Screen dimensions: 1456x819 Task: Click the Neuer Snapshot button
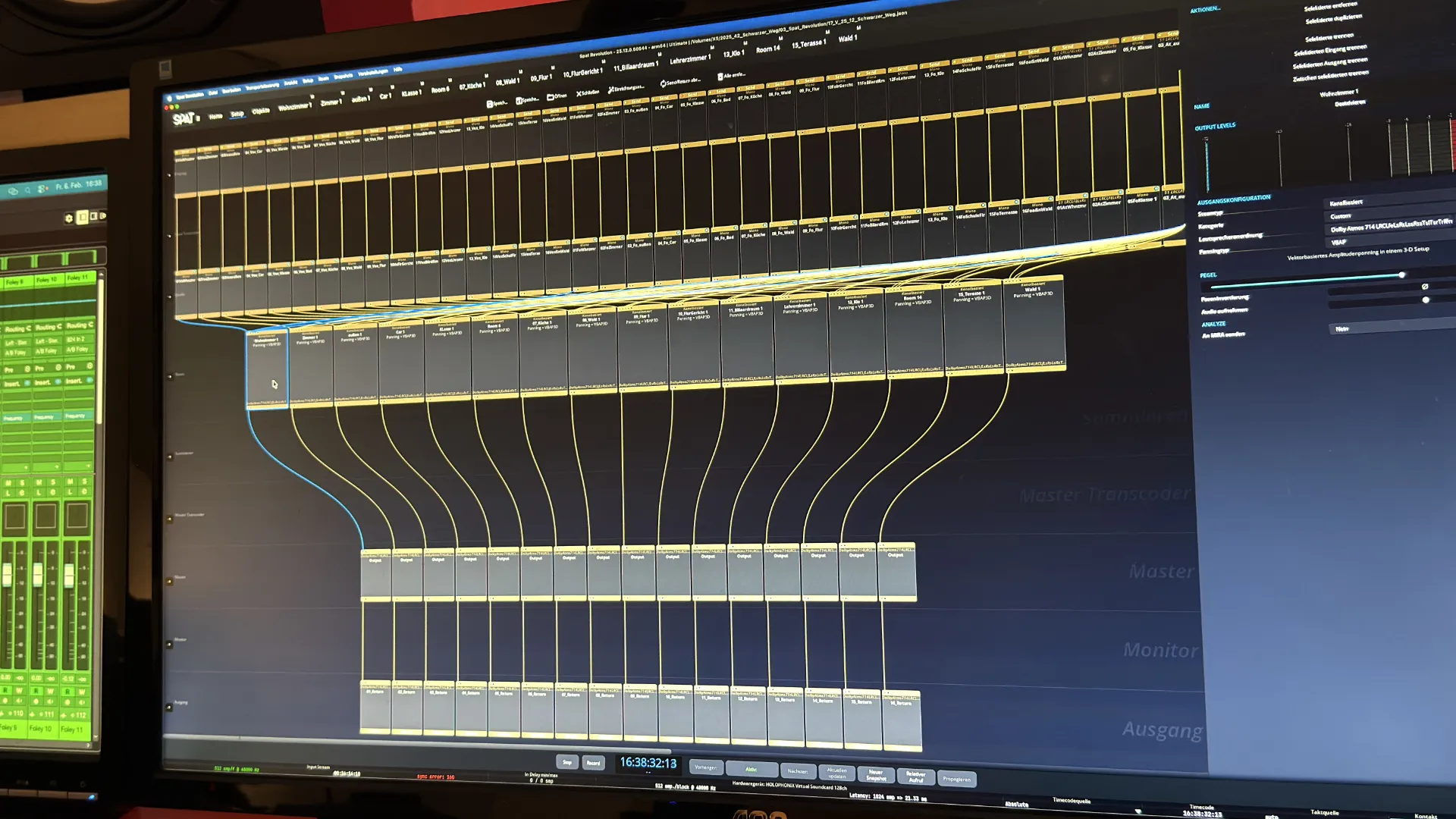876,775
